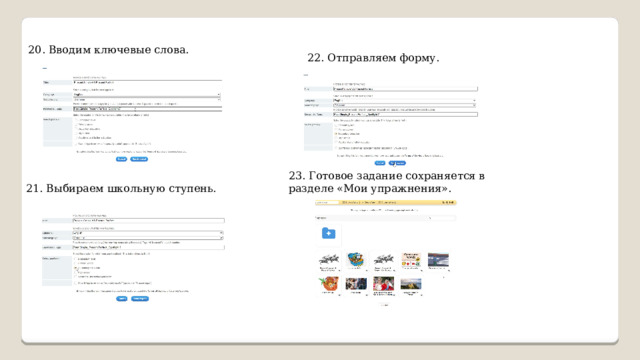
Task: Click the keywords field in the step 21 form
Action: (x=149, y=247)
